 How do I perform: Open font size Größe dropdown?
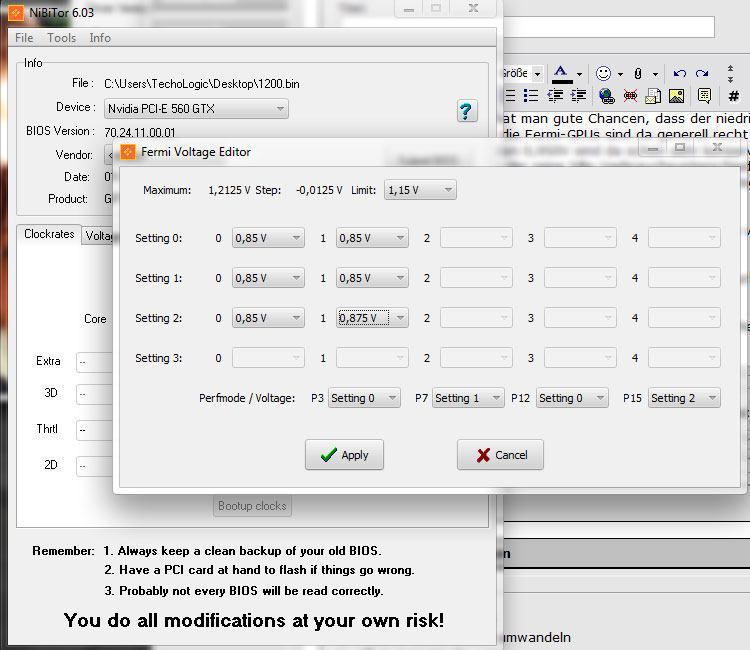538,74
